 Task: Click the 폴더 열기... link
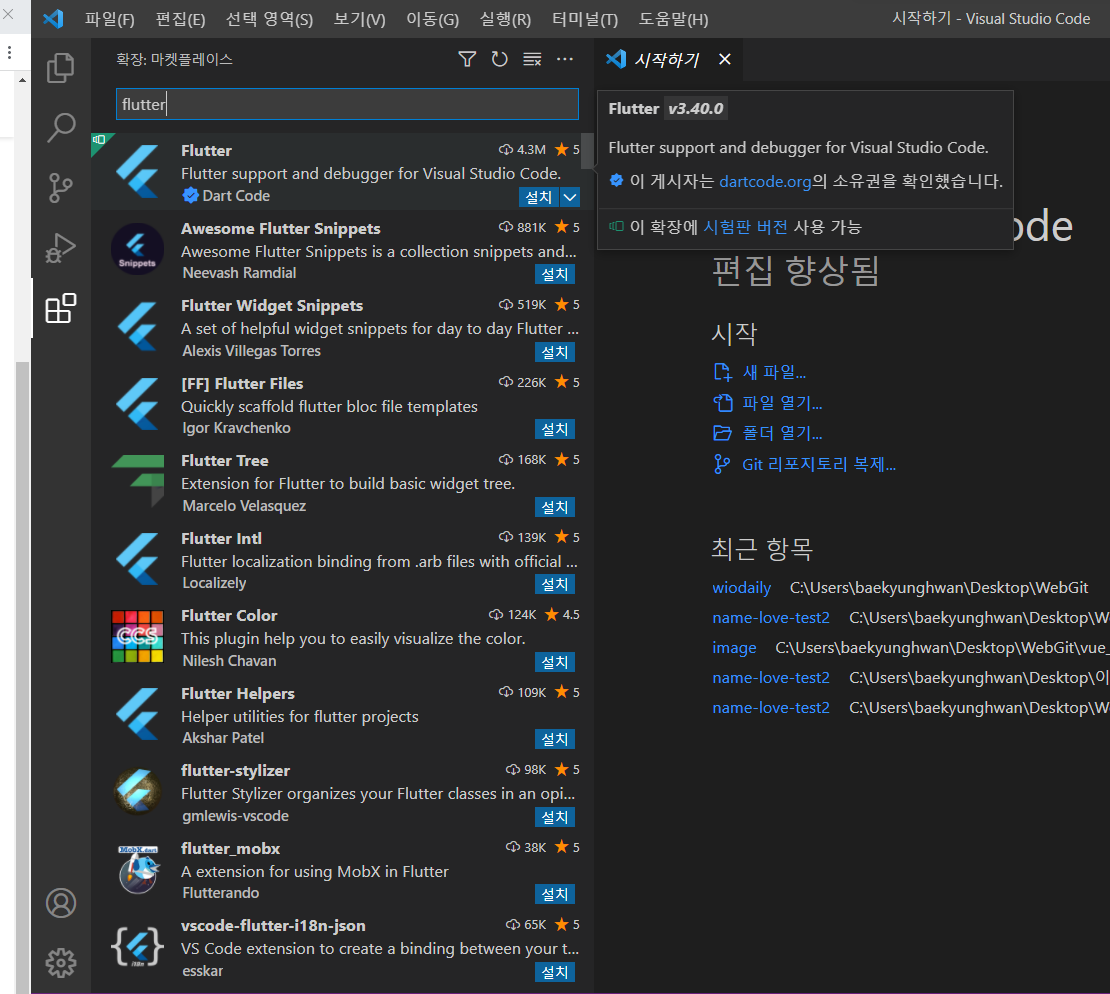pos(782,433)
